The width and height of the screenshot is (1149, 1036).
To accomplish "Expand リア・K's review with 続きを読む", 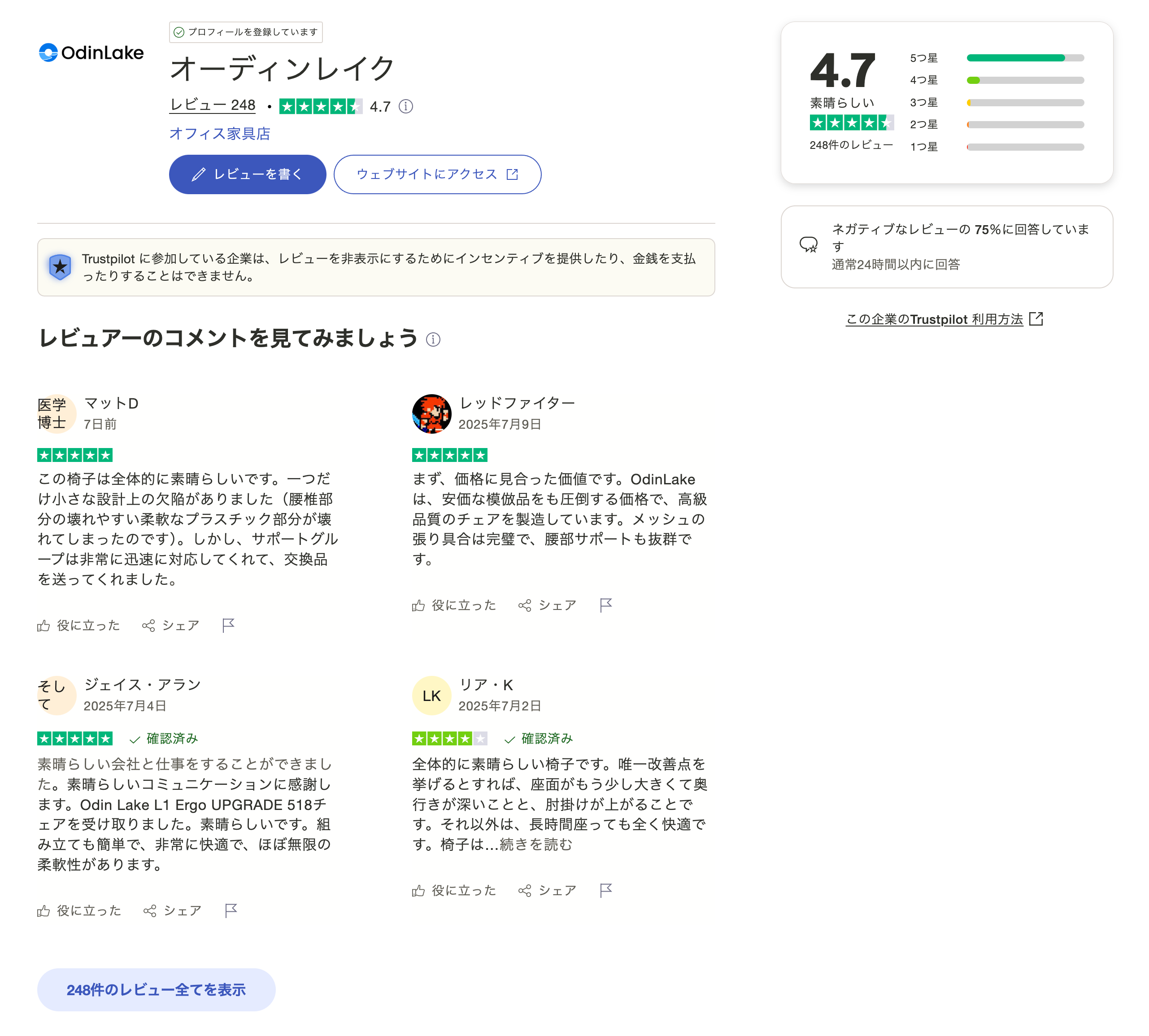I will pos(535,845).
